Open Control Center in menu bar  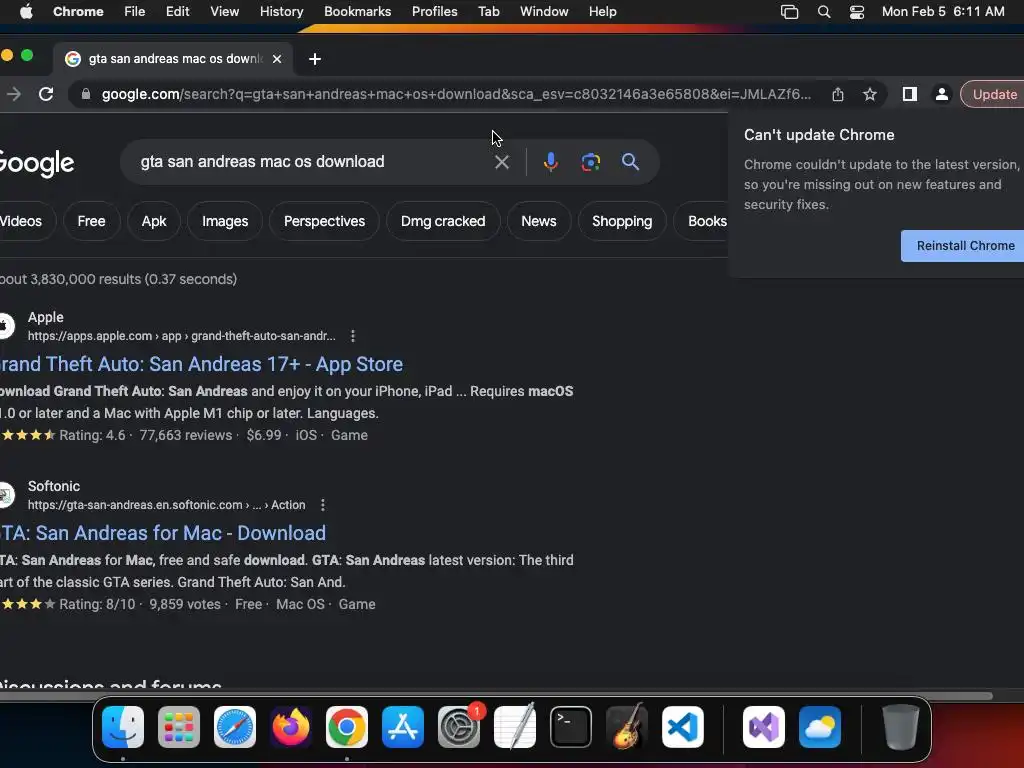(857, 12)
